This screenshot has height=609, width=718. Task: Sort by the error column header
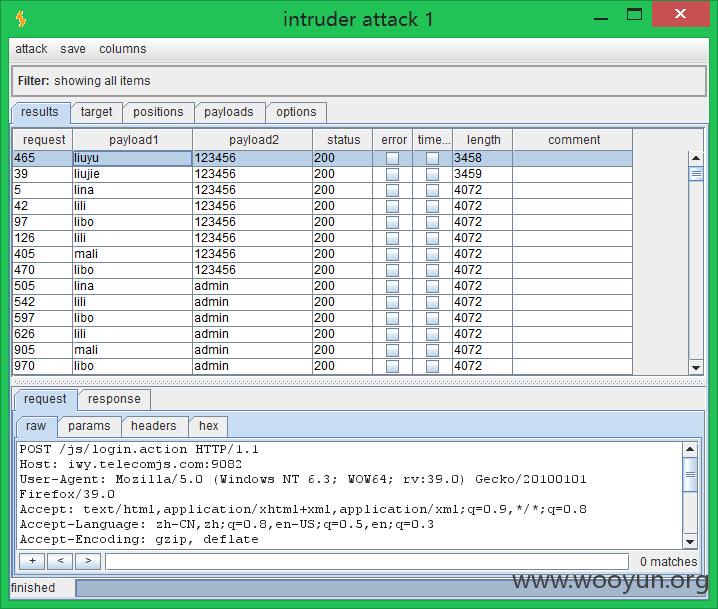click(x=393, y=140)
